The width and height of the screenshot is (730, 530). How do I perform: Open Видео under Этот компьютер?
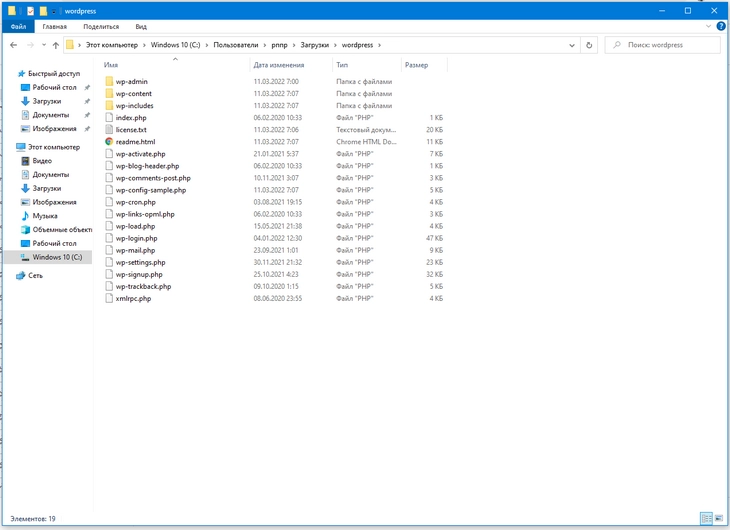pyautogui.click(x=42, y=161)
